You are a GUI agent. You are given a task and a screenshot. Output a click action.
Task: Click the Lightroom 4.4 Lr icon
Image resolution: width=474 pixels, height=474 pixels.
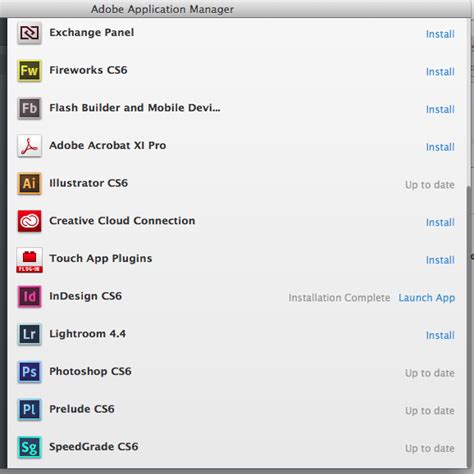coord(29,334)
